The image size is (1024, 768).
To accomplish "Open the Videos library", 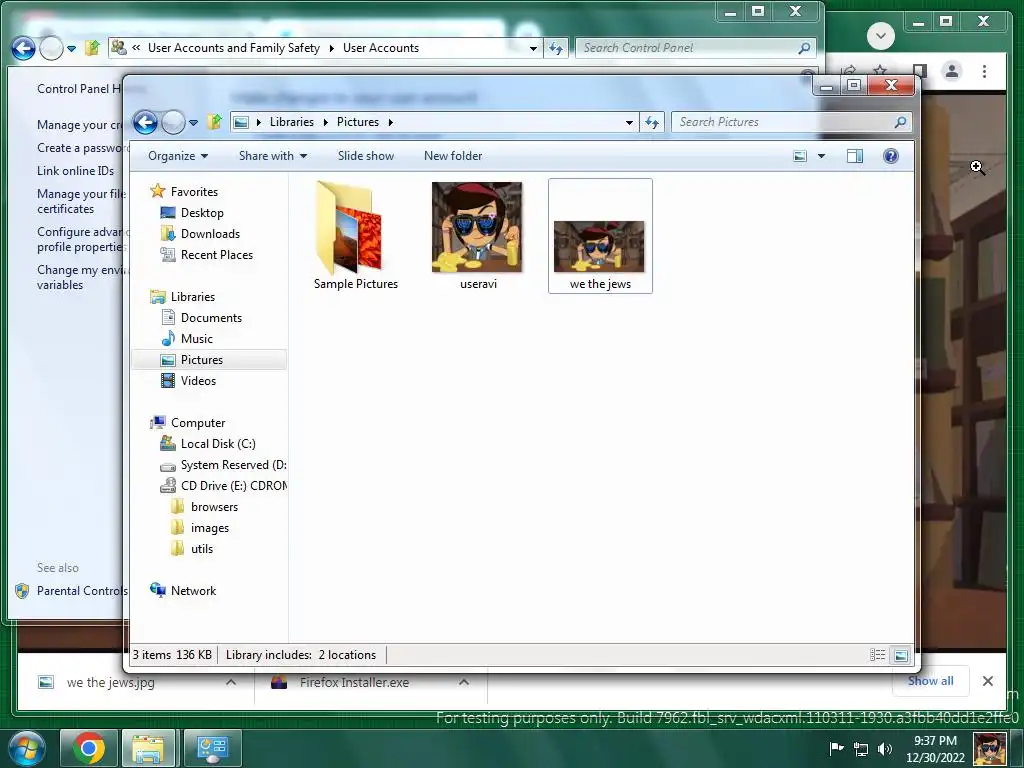I will tap(198, 381).
